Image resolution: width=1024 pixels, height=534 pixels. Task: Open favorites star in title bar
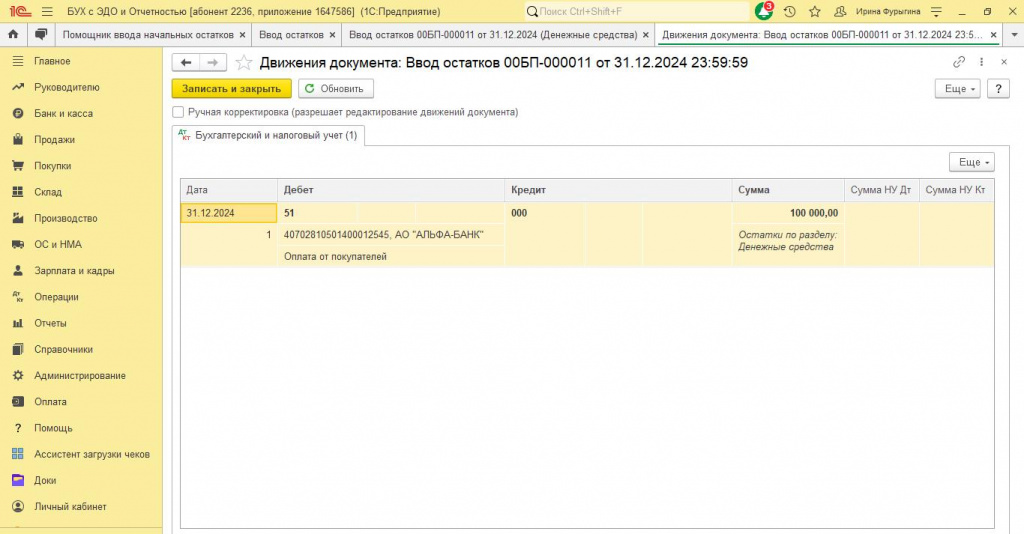coord(814,11)
